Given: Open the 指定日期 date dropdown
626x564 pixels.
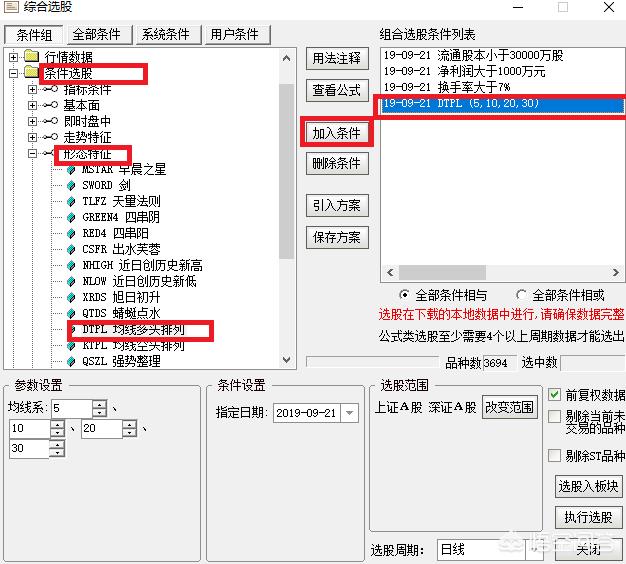Looking at the screenshot, I should click(349, 412).
